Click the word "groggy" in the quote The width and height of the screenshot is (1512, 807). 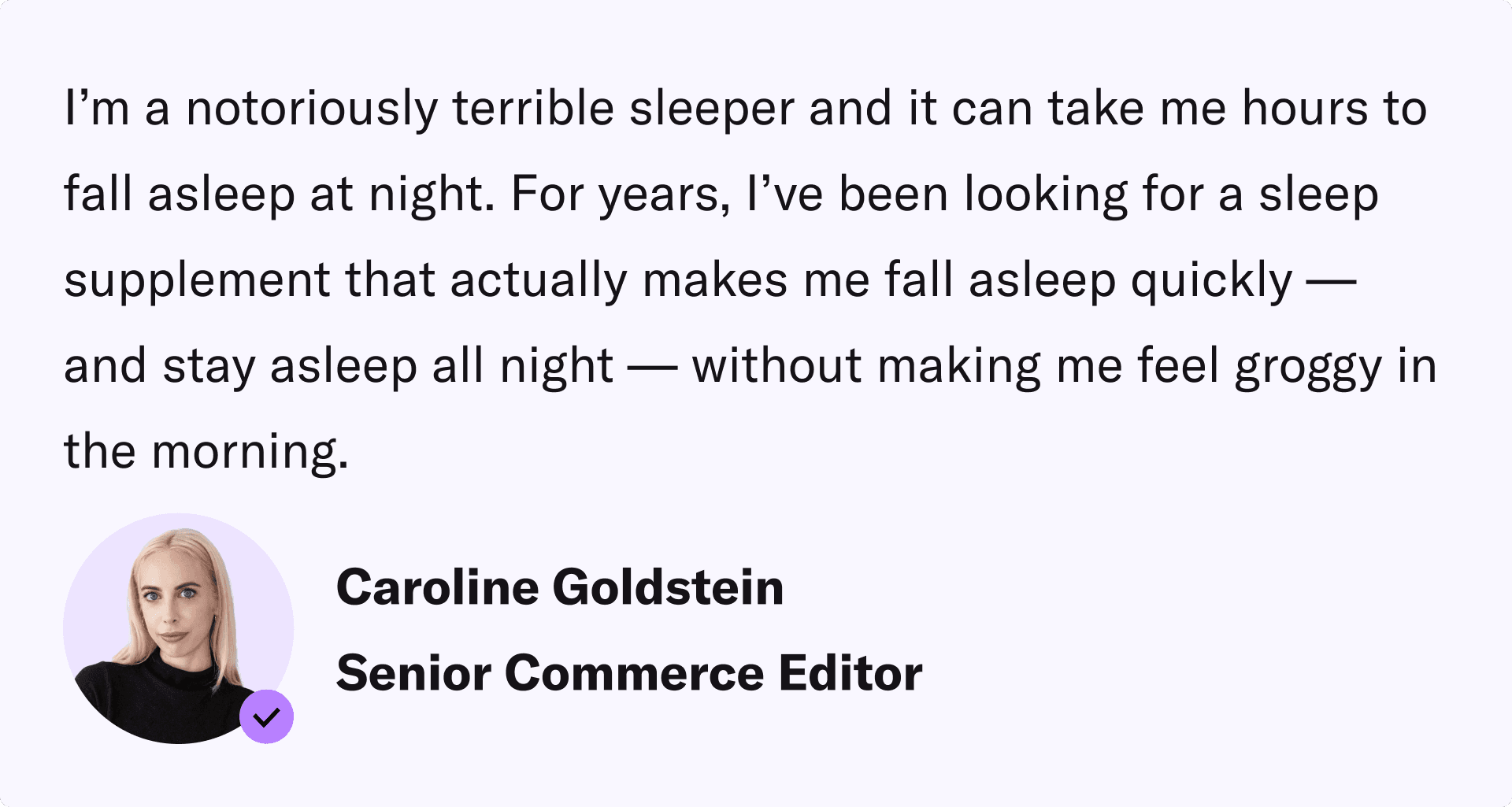pyautogui.click(x=1308, y=367)
